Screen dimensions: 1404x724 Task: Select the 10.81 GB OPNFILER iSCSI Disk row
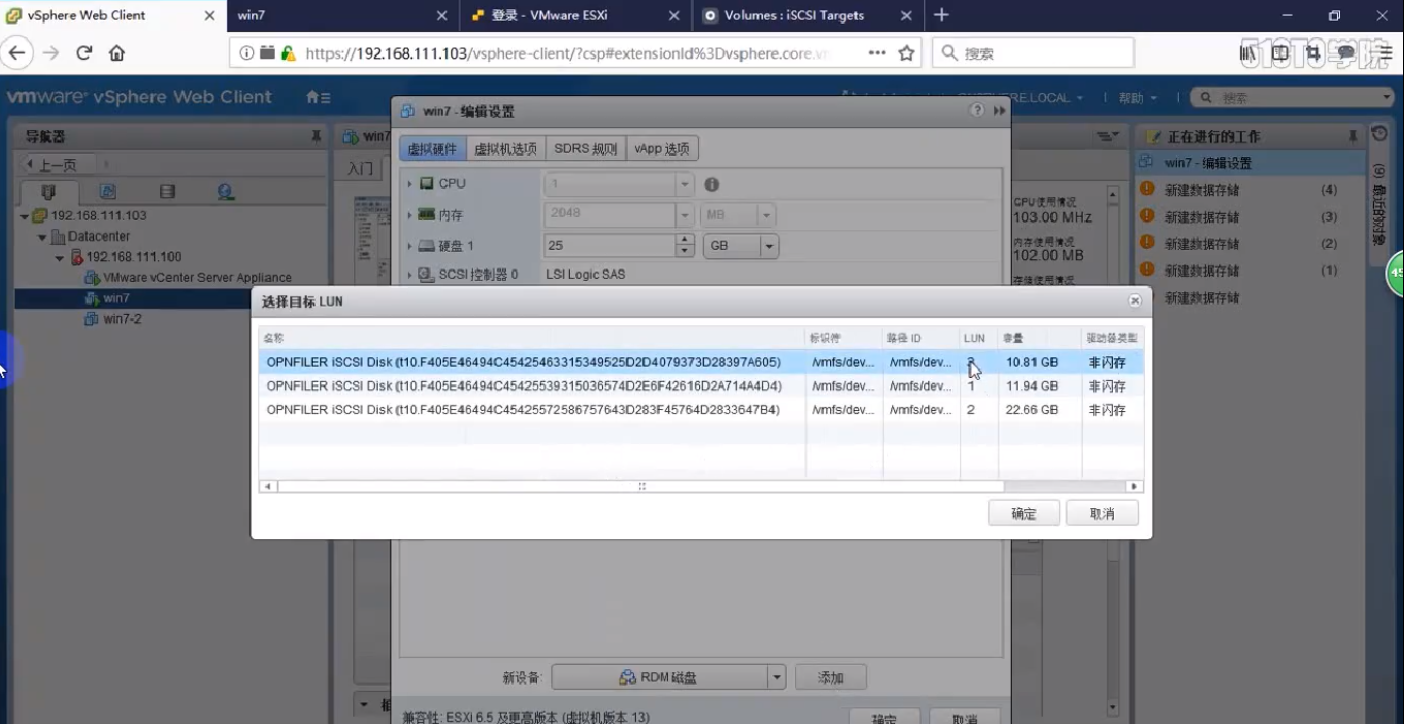pos(700,362)
